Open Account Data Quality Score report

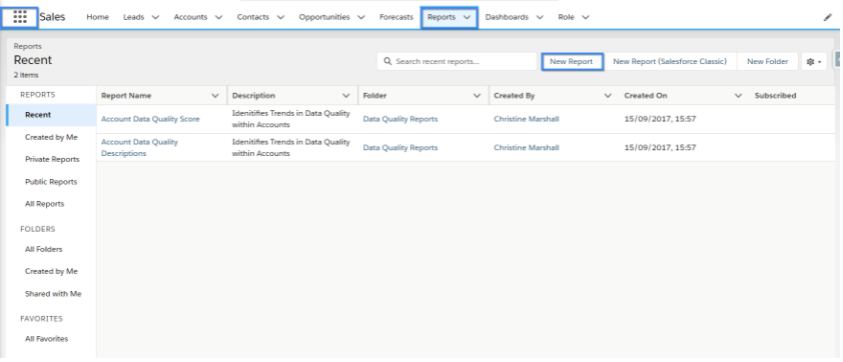(150, 119)
